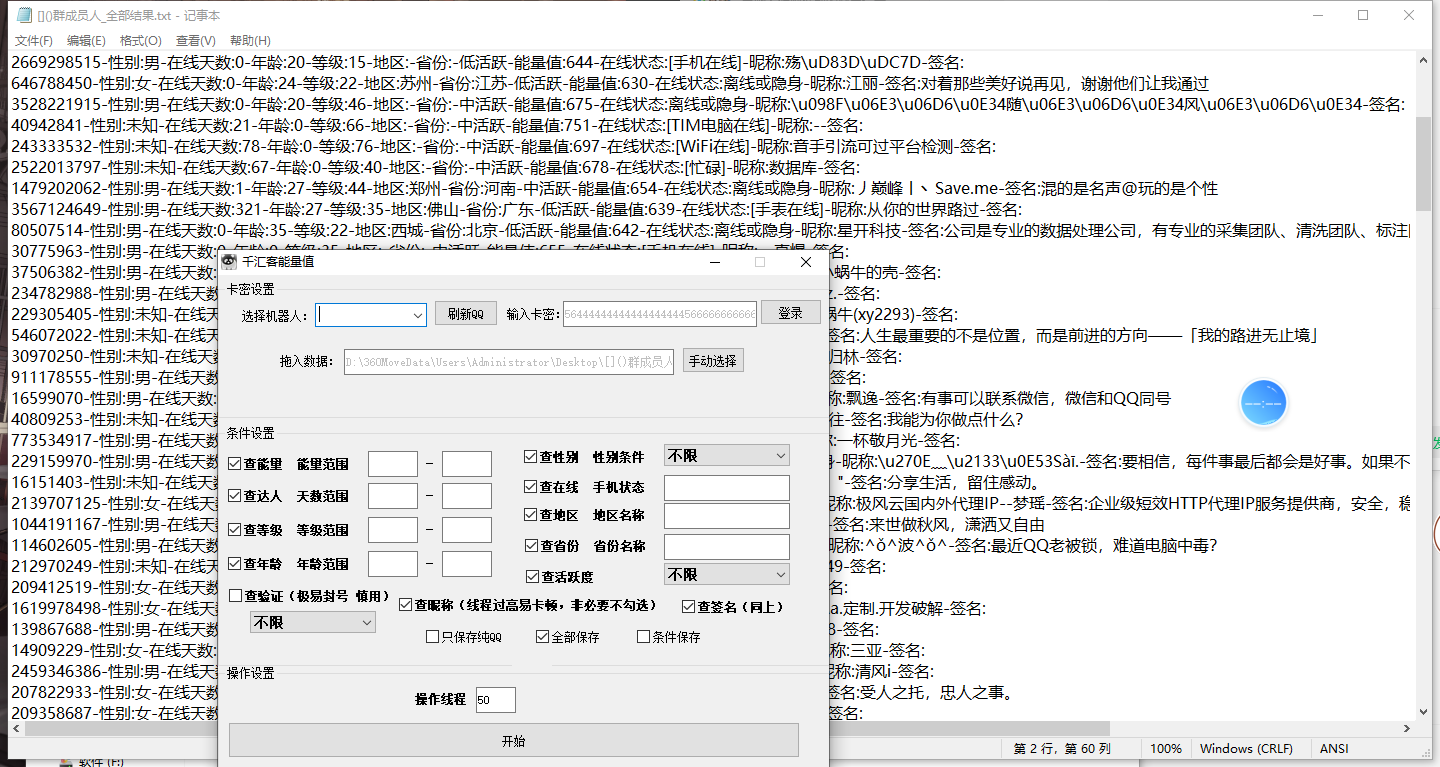Check the 只保存纯QQ option
This screenshot has width=1440, height=767.
[432, 637]
